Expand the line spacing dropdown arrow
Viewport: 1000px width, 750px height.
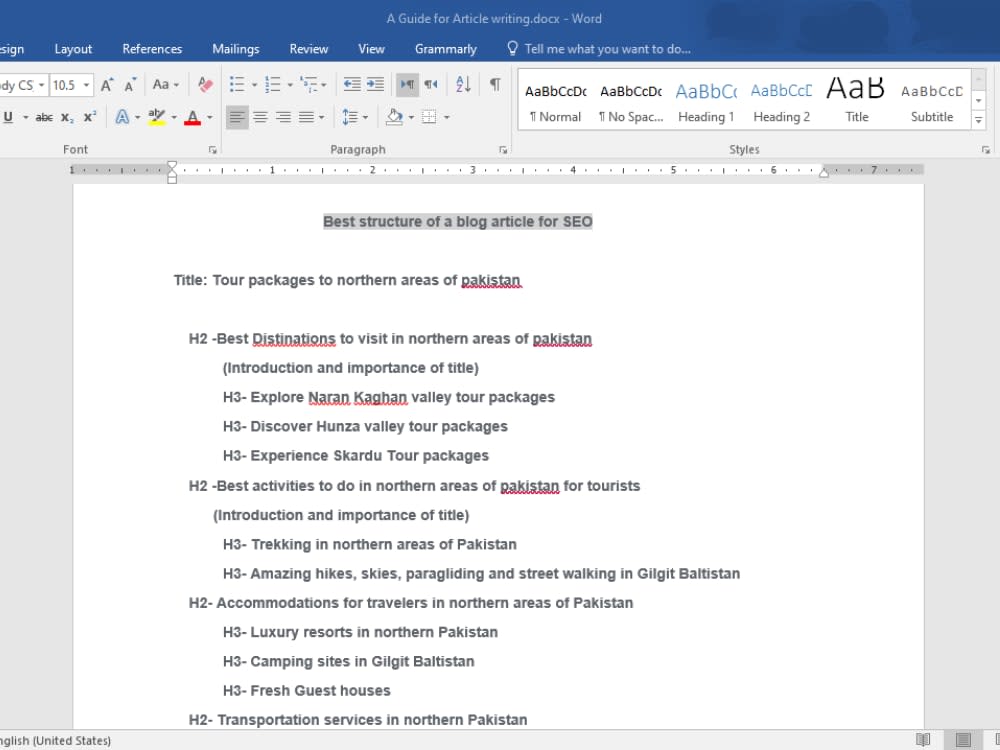point(365,117)
